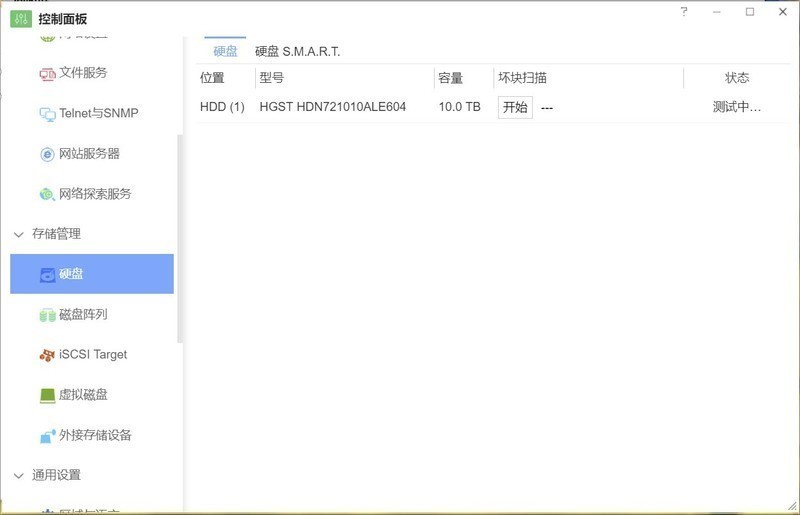Screen dimensions: 800x515
Task: Click the 10.0 TB capacity value
Action: coord(460,107)
